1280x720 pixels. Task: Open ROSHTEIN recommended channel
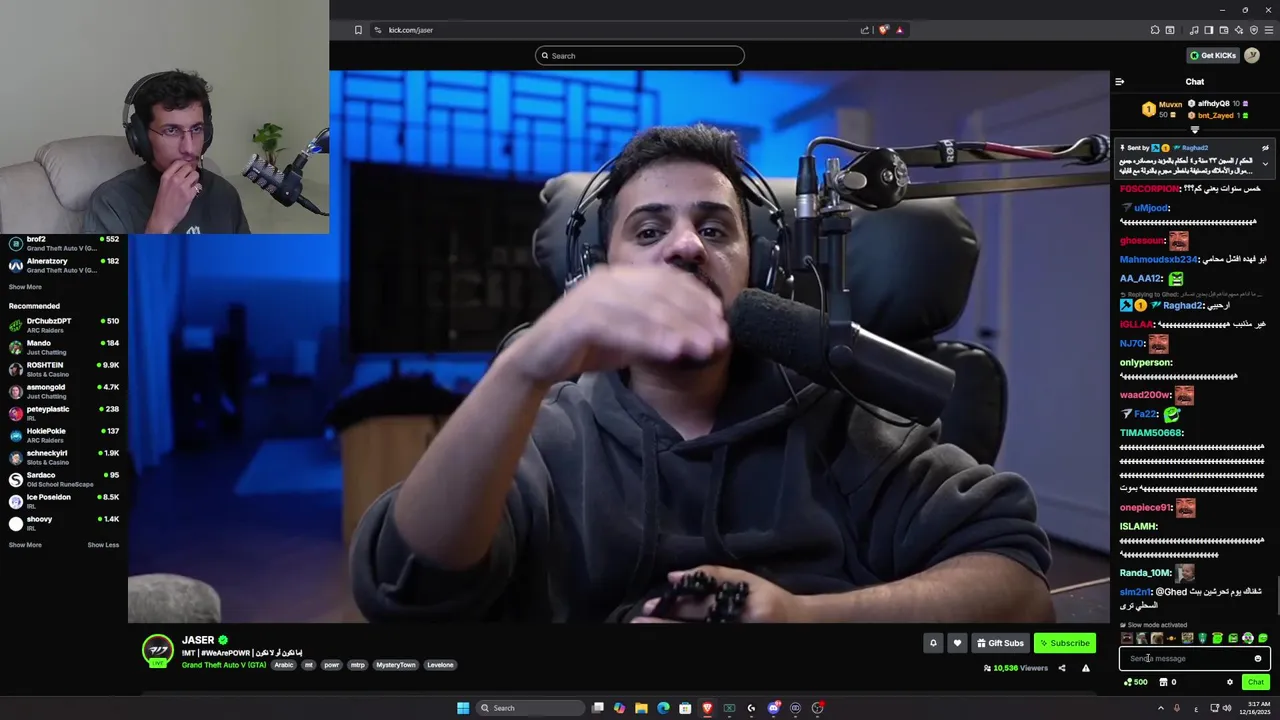click(64, 369)
